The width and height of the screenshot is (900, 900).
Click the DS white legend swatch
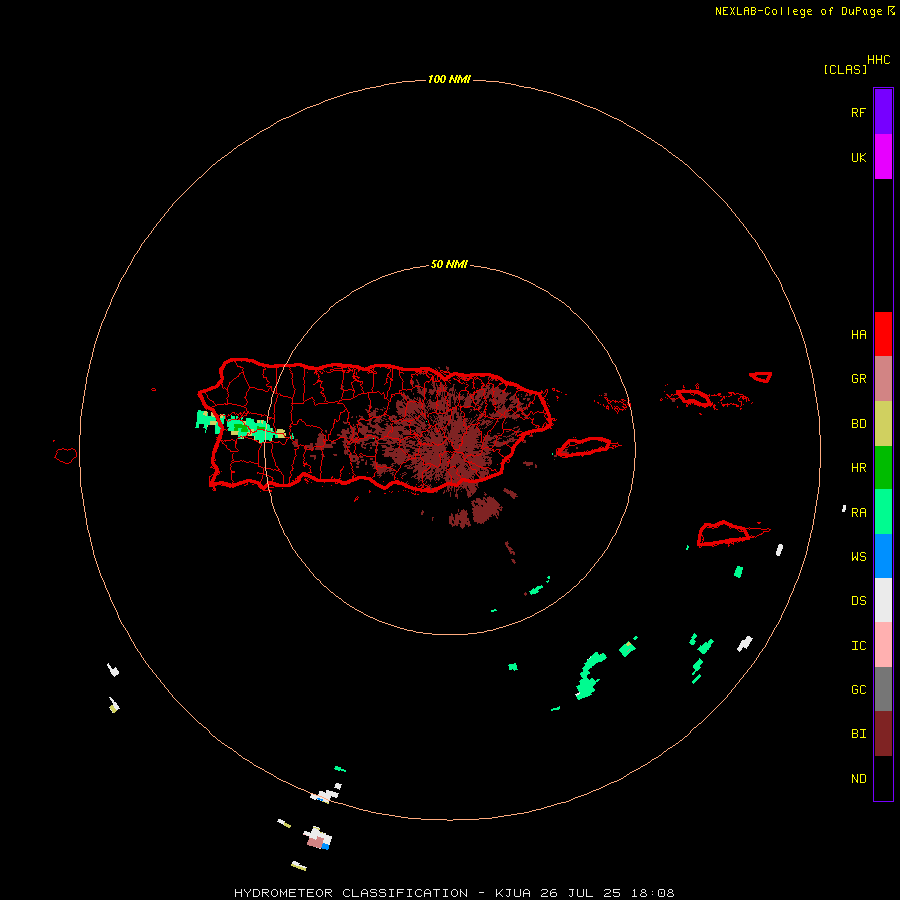883,600
